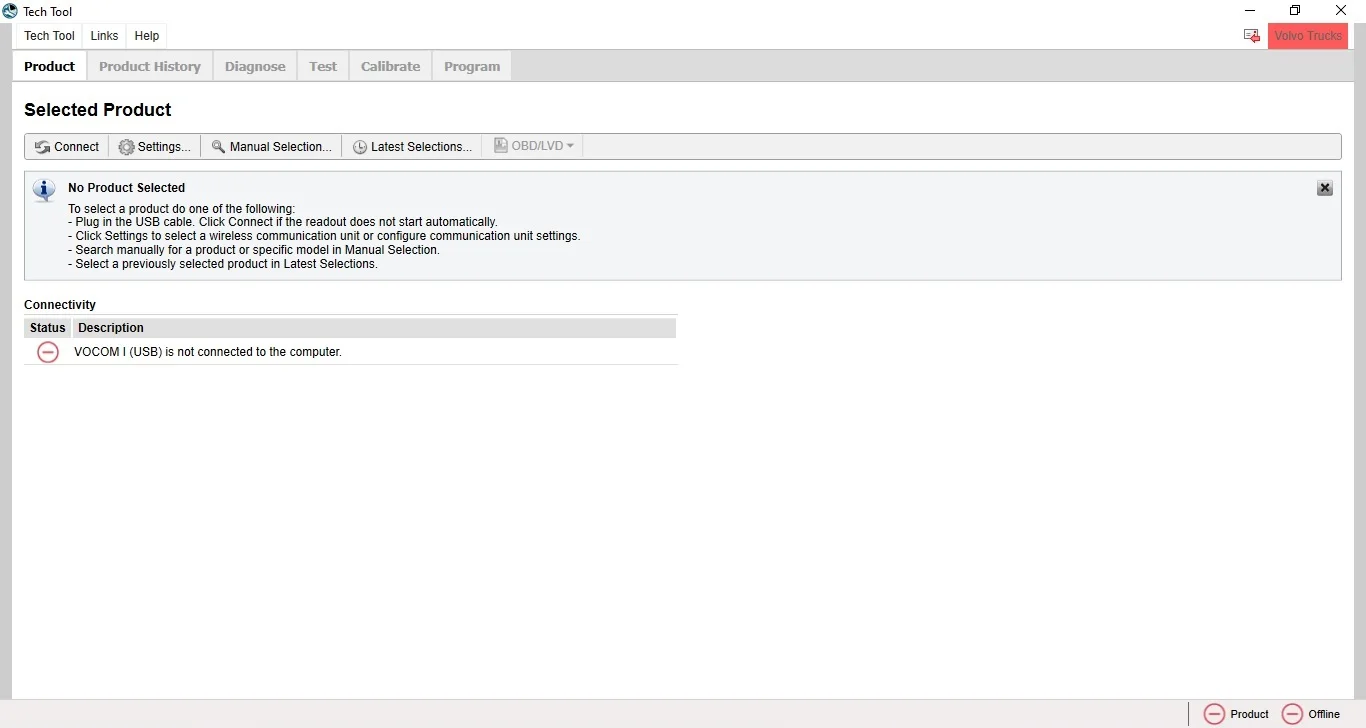The height and width of the screenshot is (728, 1366).
Task: Select the Product tab
Action: coord(49,67)
